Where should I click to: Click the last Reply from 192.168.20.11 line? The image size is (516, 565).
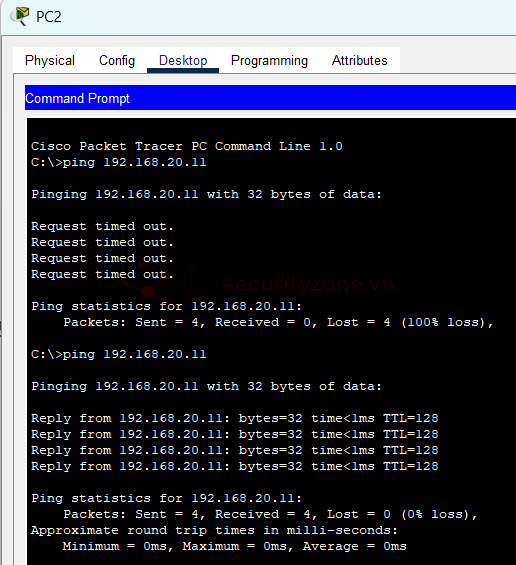(x=235, y=466)
